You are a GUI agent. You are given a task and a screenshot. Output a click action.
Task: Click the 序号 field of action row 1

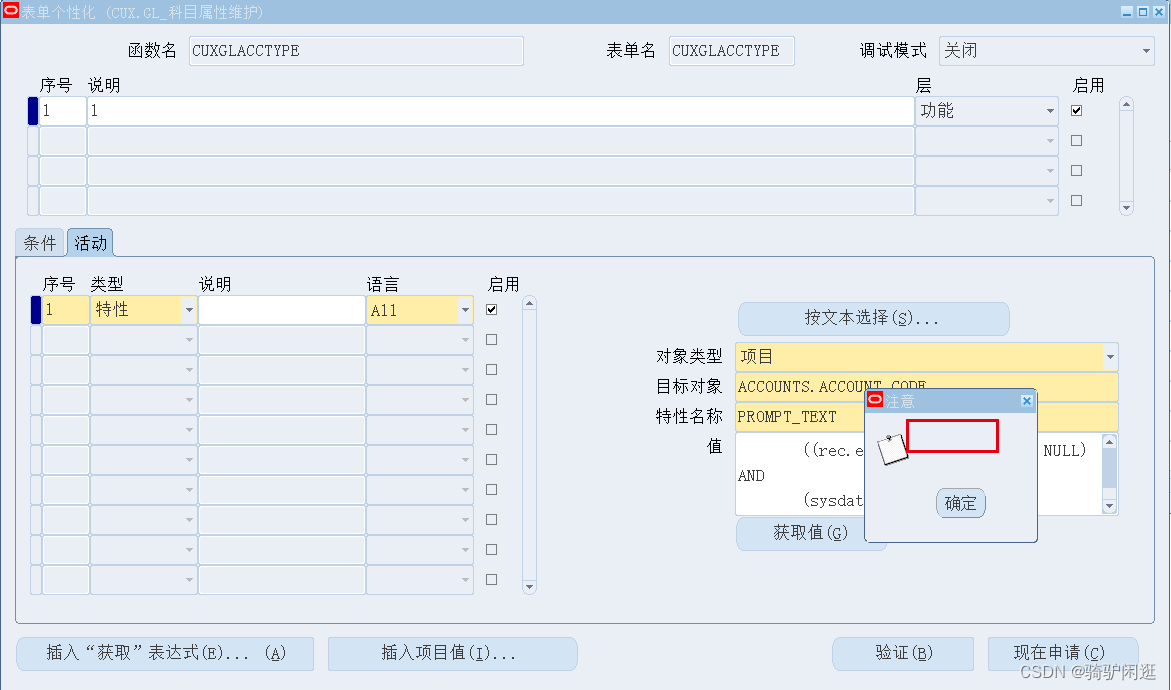66,310
